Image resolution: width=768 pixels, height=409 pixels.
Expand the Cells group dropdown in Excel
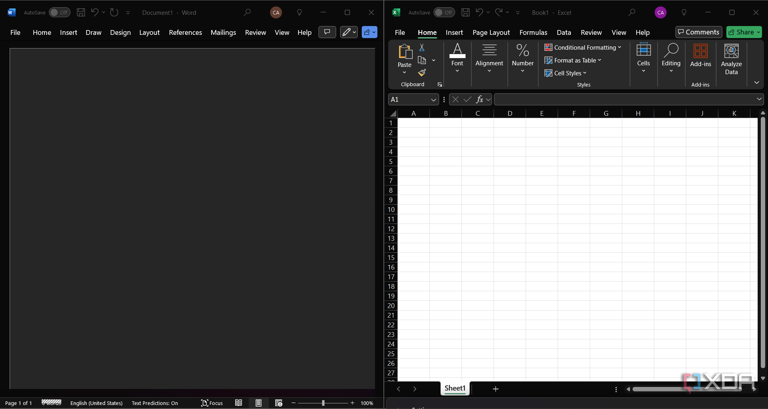click(x=644, y=71)
